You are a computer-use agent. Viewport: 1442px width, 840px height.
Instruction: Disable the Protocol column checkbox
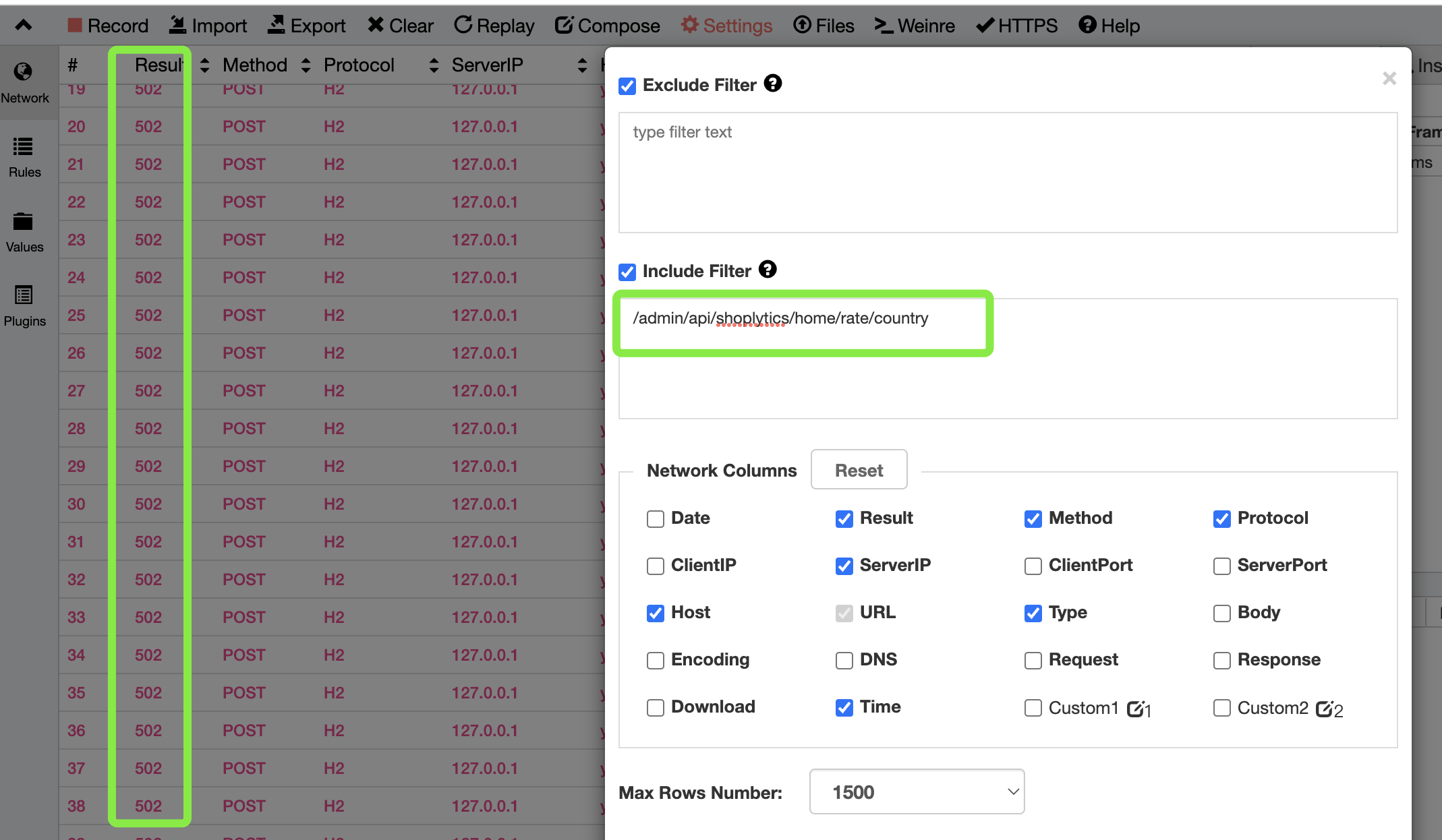point(1221,518)
